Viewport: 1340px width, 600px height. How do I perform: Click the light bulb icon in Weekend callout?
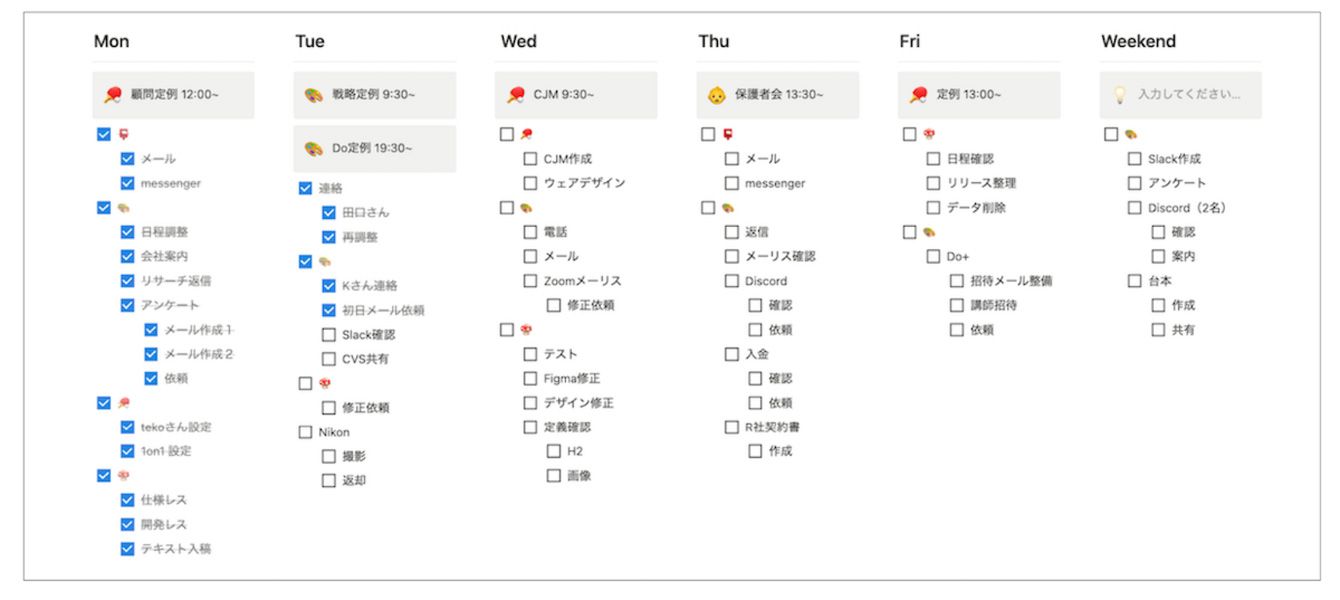pos(1120,95)
